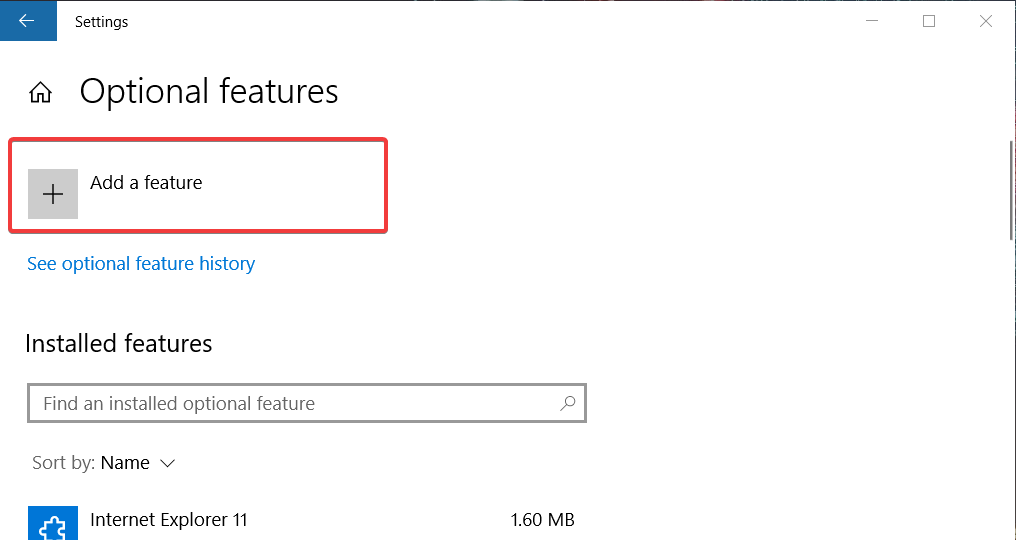This screenshot has height=540, width=1016.
Task: Open the Sort by Name dropdown
Action: tap(104, 463)
